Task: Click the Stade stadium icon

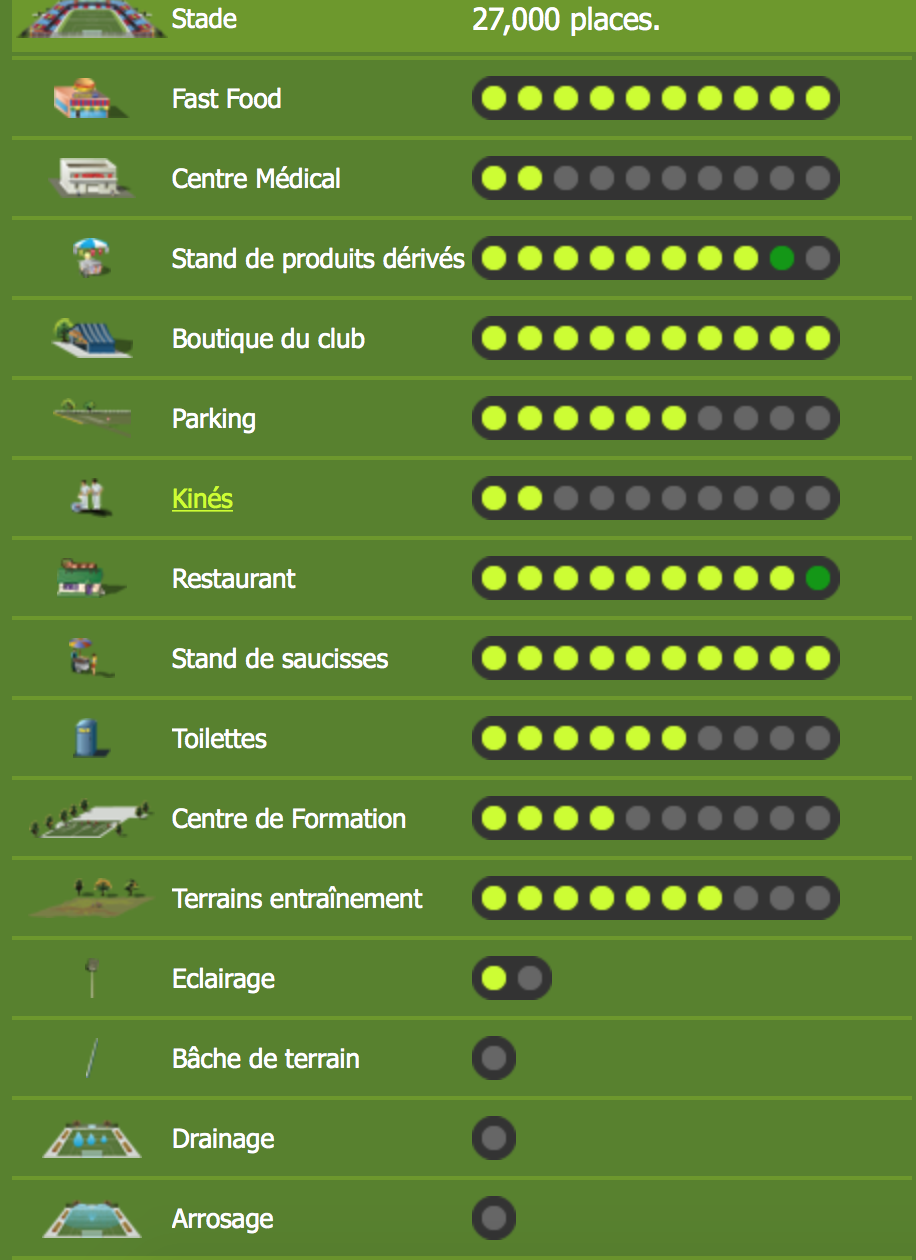Action: point(90,19)
